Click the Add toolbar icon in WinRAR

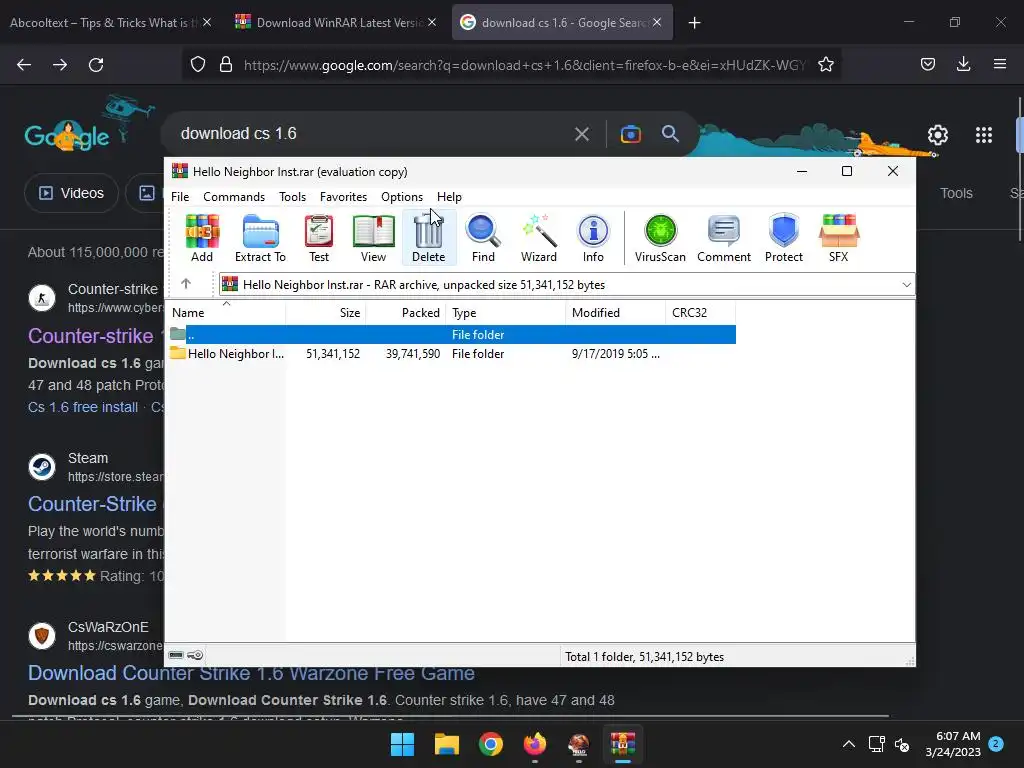tap(202, 238)
